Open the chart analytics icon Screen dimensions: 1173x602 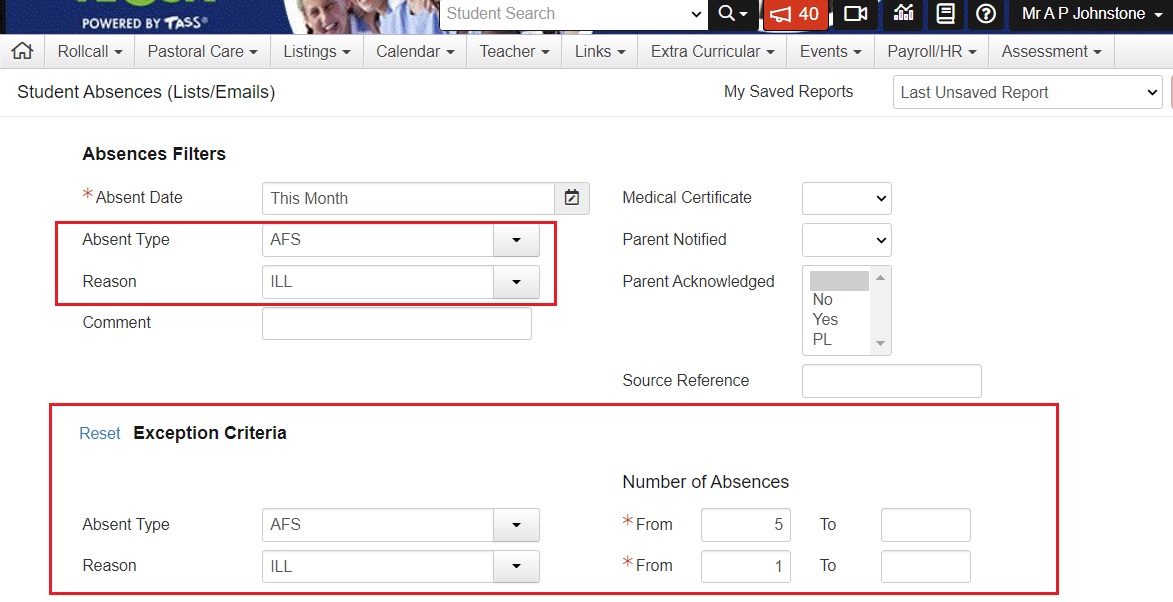click(903, 14)
